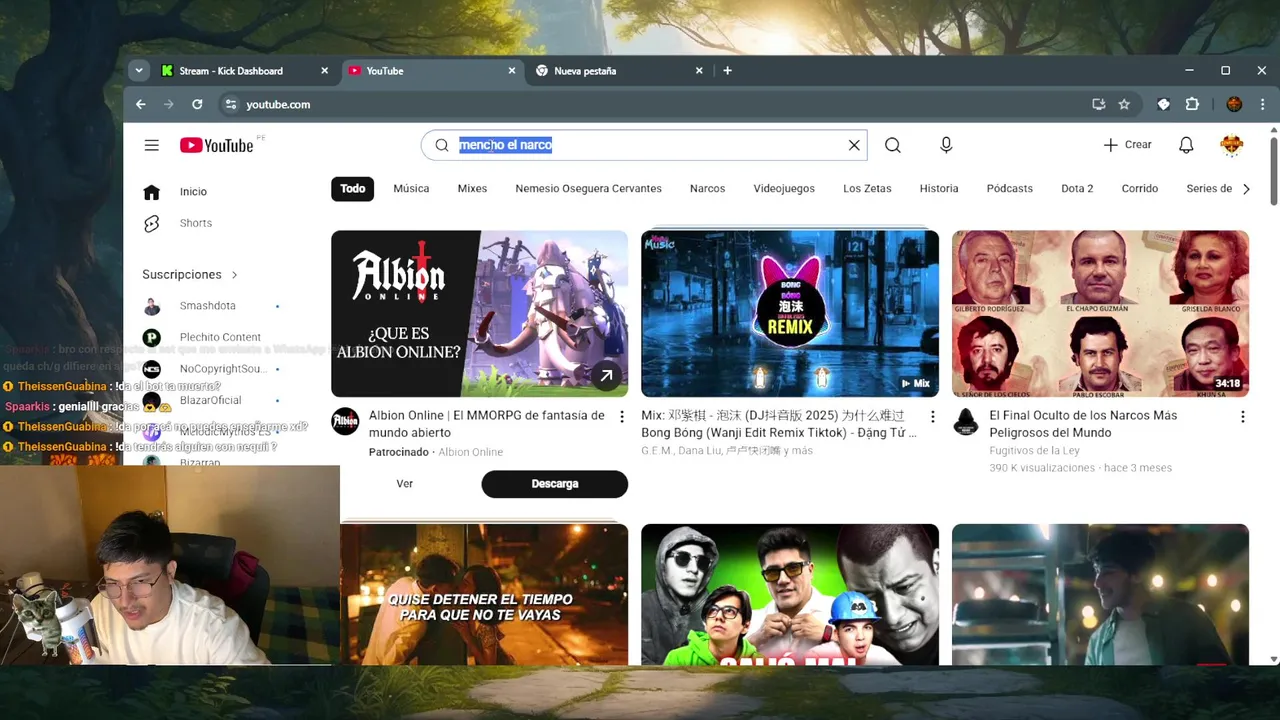The height and width of the screenshot is (720, 1280).
Task: Click the Descarga button
Action: pos(555,484)
